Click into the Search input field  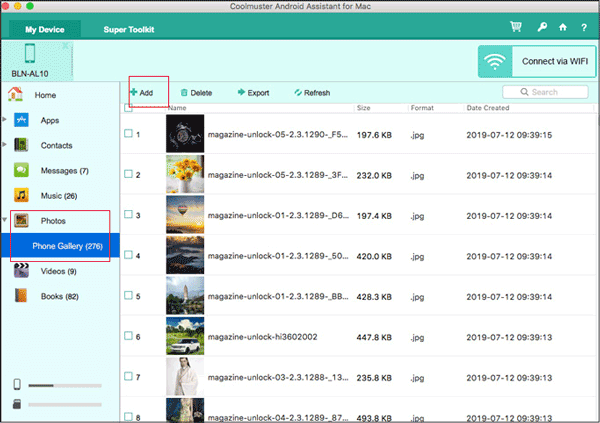point(545,92)
